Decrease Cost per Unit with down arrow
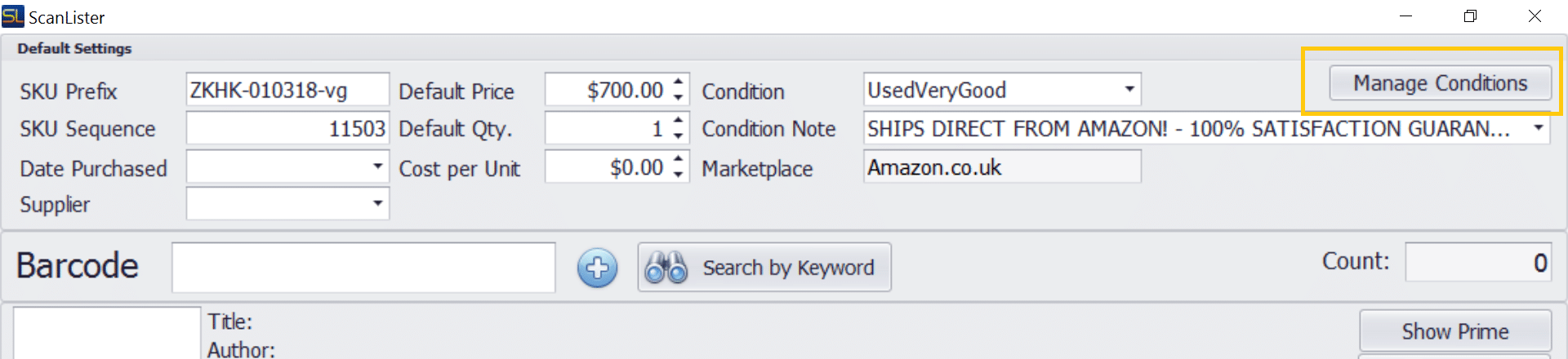Image resolution: width=1568 pixels, height=359 pixels. pyautogui.click(x=678, y=175)
